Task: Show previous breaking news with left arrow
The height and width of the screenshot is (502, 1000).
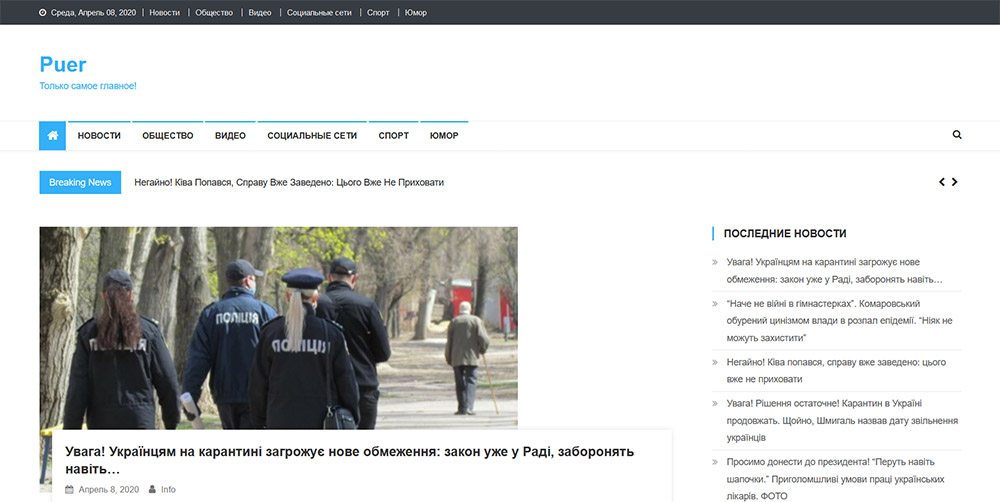Action: (x=941, y=182)
